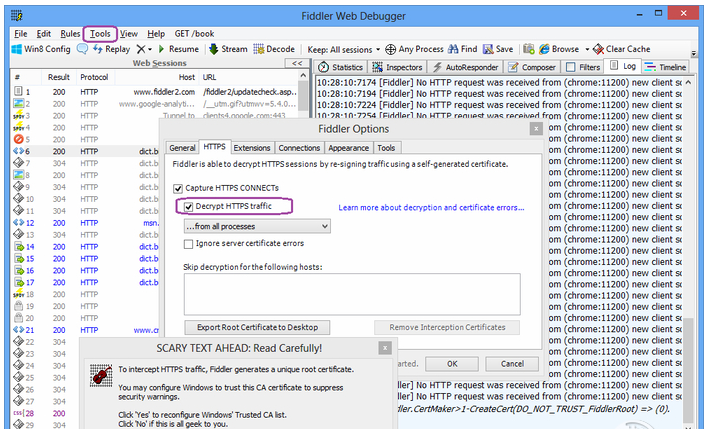The image size is (706, 429).
Task: Click the Save toolbar icon
Action: 488,49
